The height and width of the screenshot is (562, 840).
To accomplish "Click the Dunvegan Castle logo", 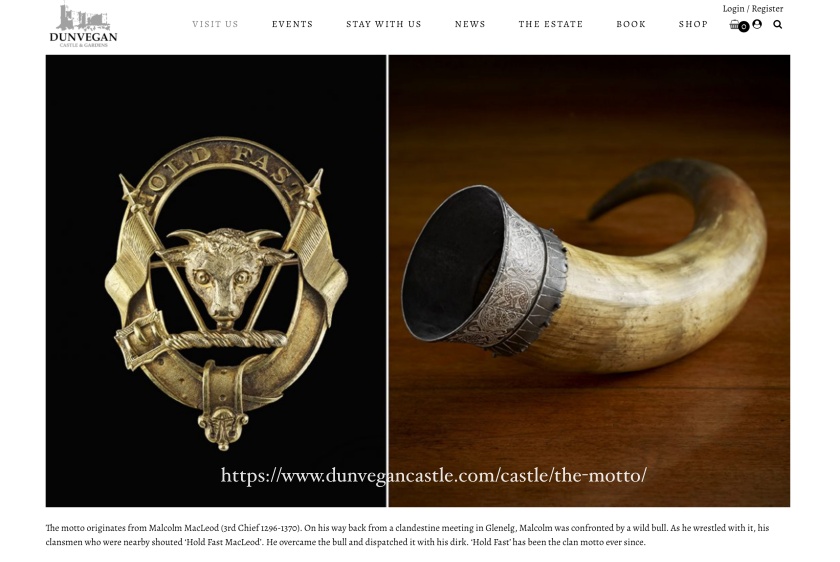I will click(83, 25).
